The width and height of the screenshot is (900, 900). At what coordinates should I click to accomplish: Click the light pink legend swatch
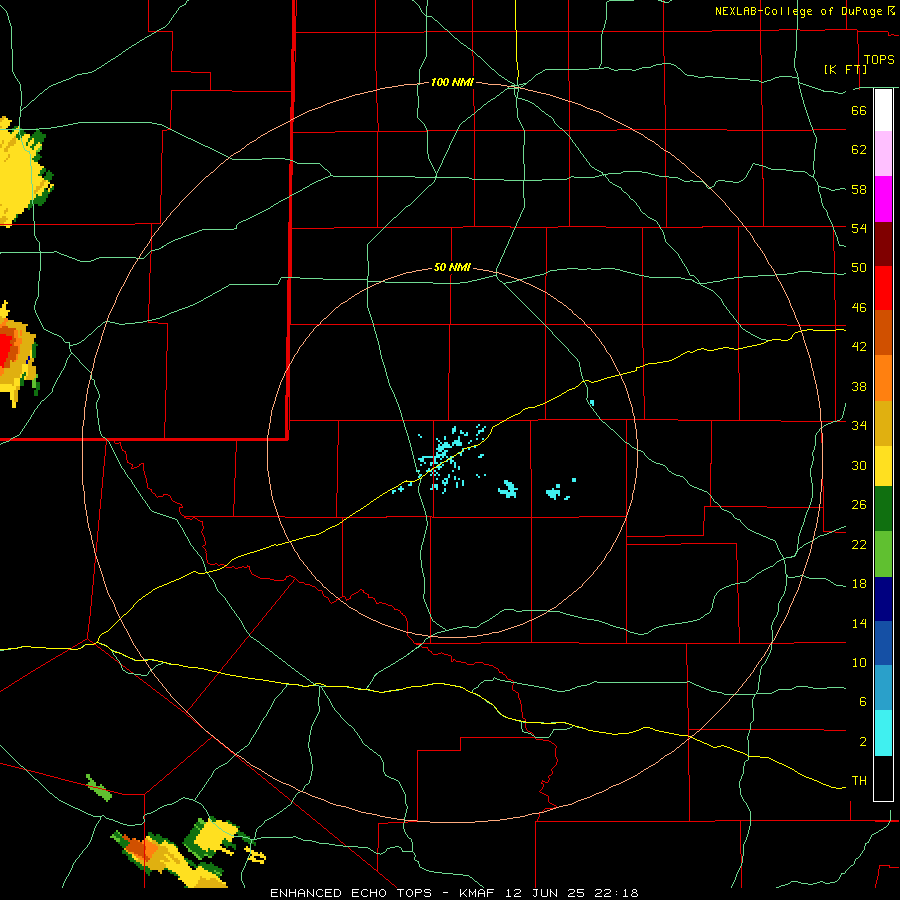coord(883,153)
